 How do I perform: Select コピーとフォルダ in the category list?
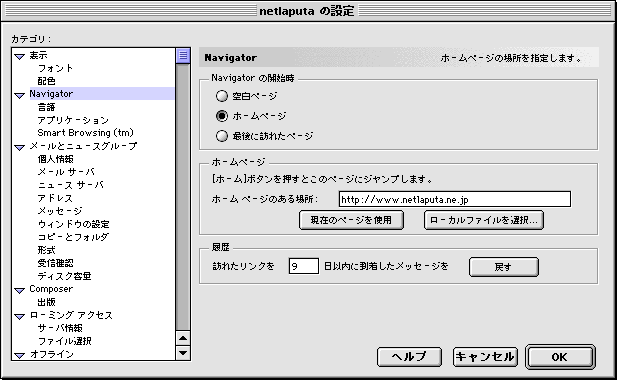click(x=73, y=237)
